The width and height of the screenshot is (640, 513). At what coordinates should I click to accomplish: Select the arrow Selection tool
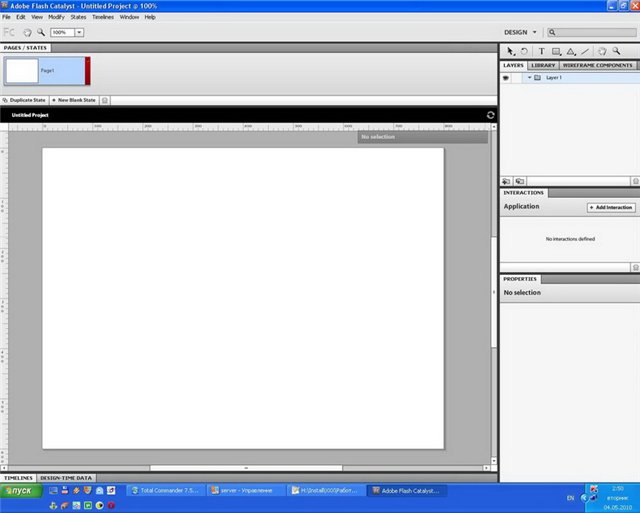(510, 50)
